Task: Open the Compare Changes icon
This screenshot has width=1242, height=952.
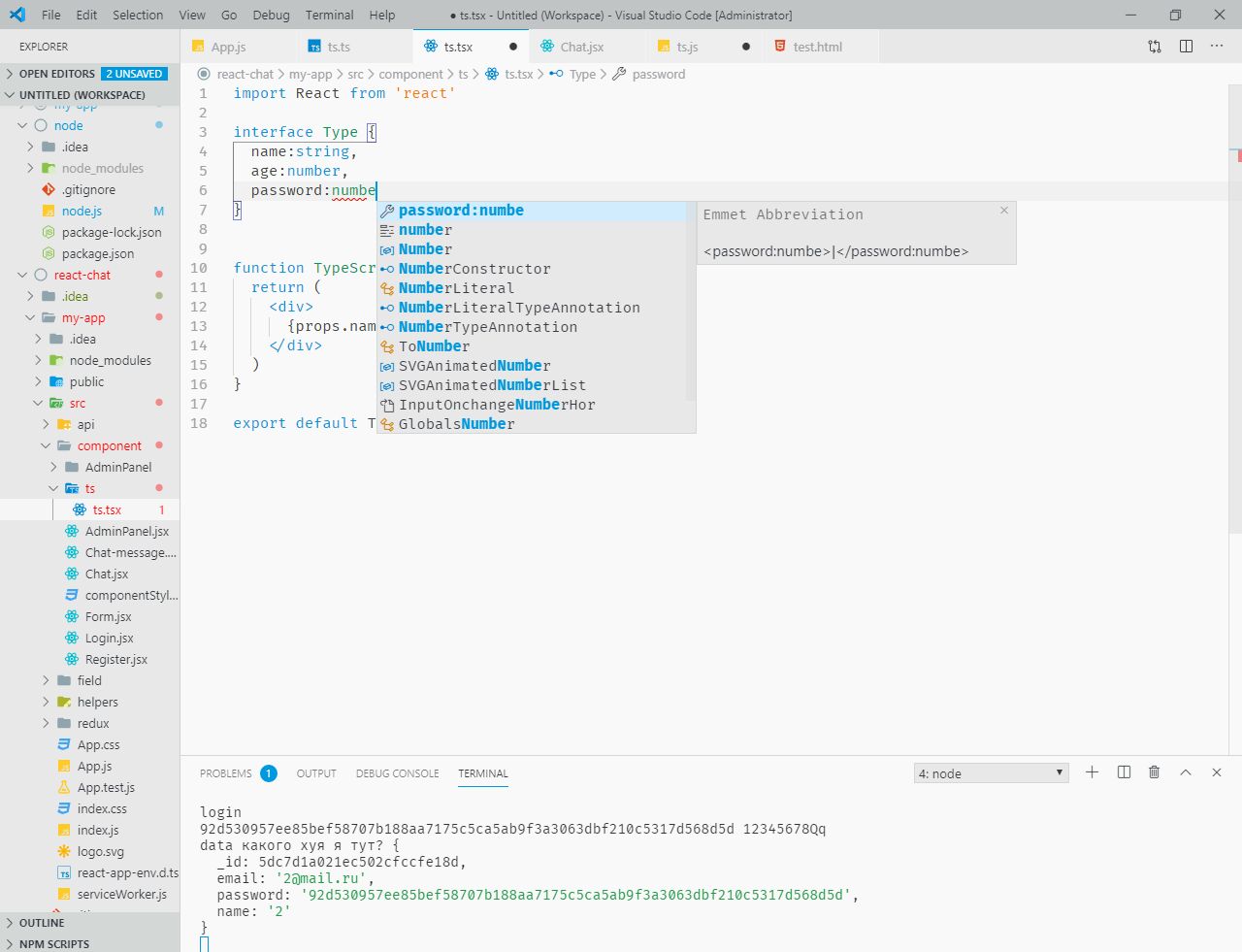Action: click(x=1155, y=47)
